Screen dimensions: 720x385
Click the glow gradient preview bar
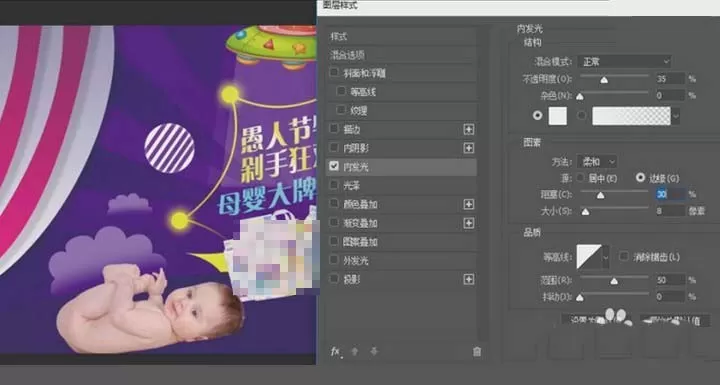click(631, 116)
